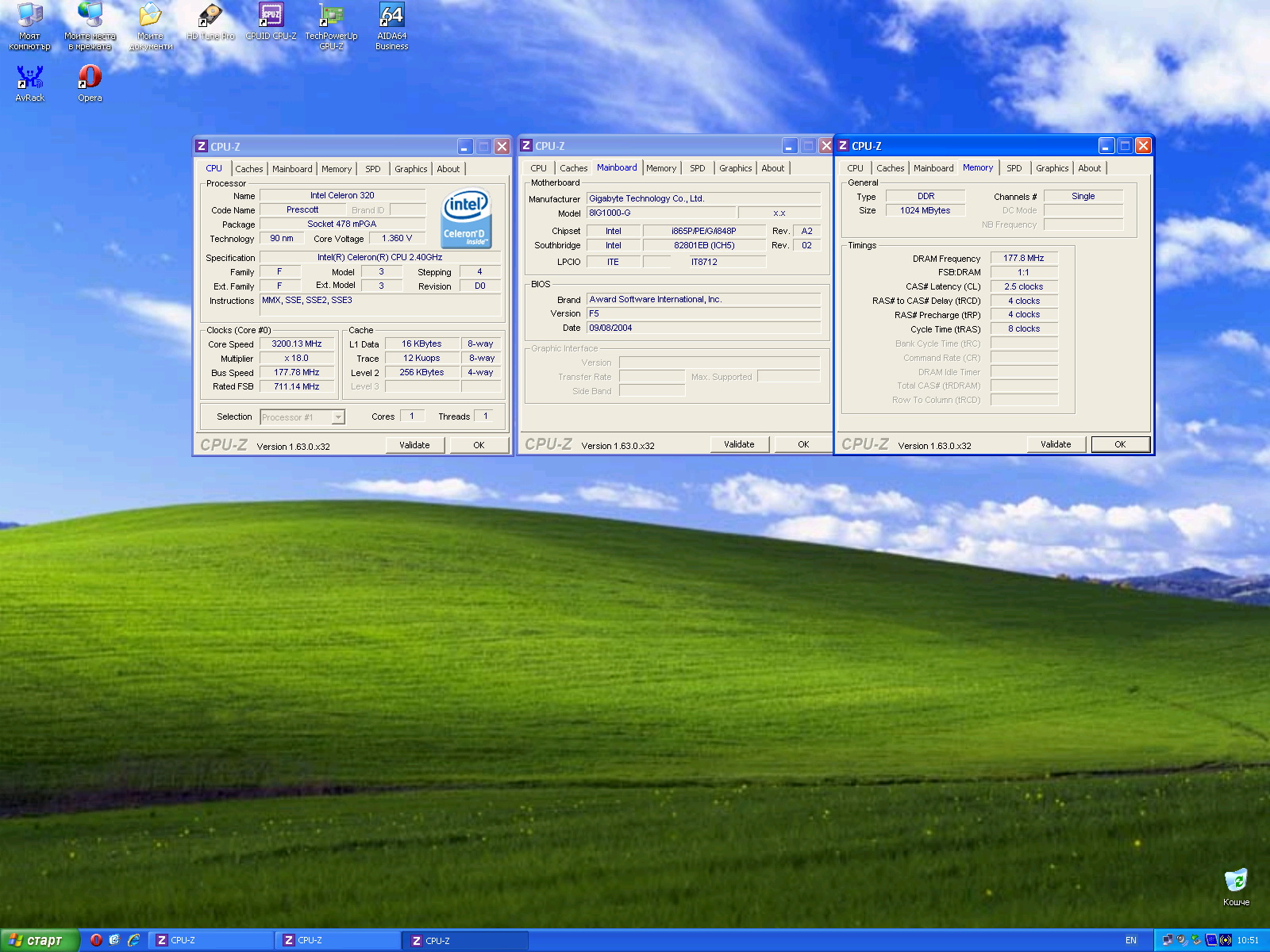This screenshot has height=952, width=1270.
Task: Click Validate in the Memory CPU-Z window
Action: 1055,444
